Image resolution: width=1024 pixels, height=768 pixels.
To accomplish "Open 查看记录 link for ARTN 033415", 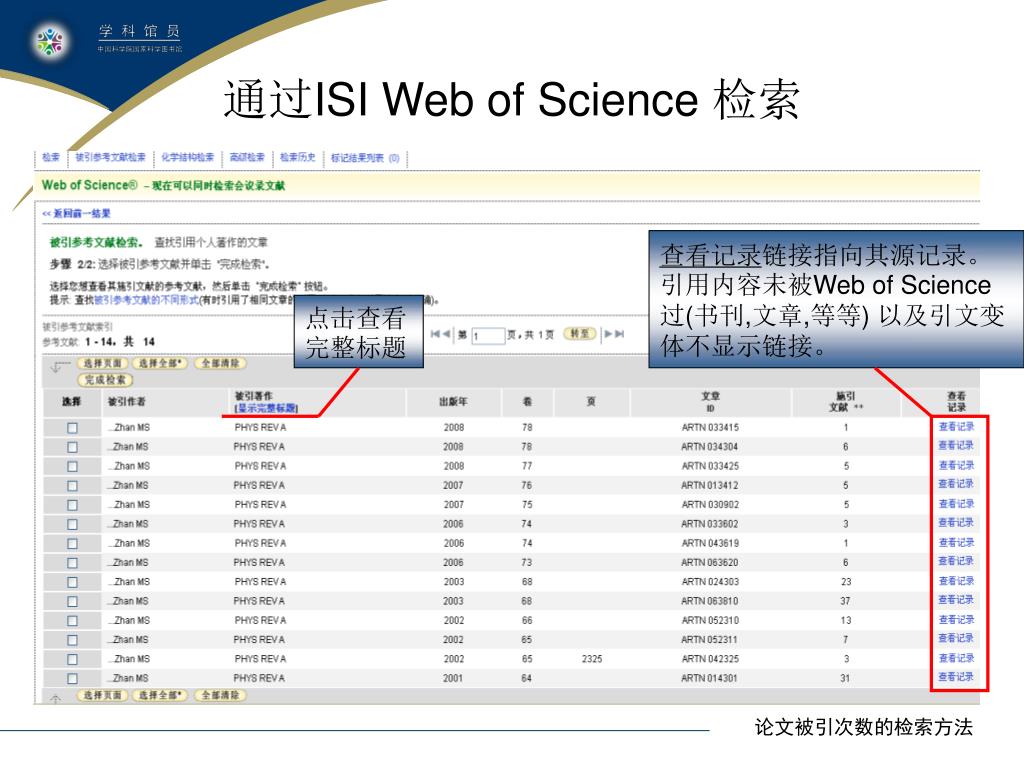I will [956, 426].
